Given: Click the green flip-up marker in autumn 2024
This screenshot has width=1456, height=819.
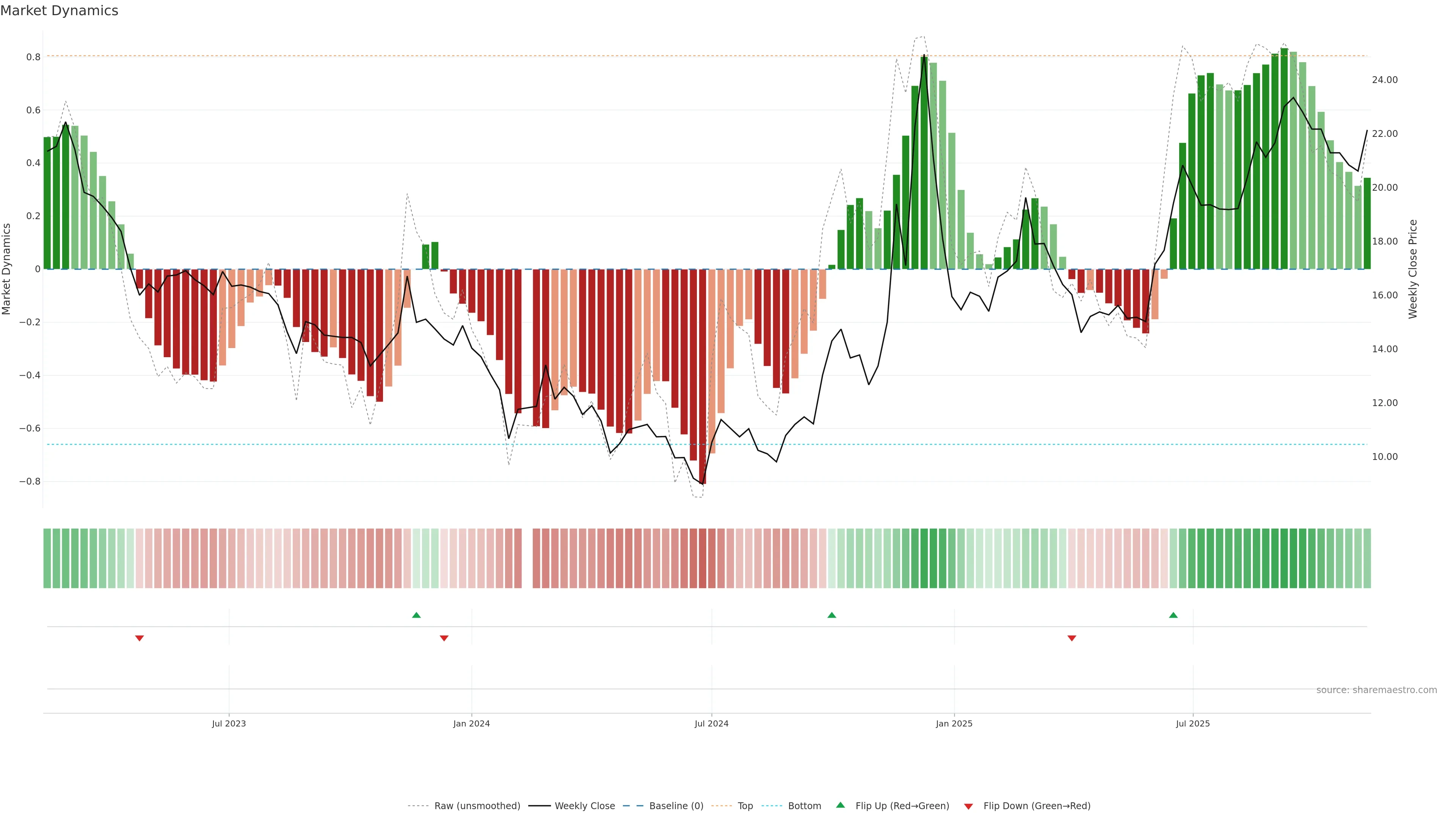Looking at the screenshot, I should pyautogui.click(x=832, y=615).
